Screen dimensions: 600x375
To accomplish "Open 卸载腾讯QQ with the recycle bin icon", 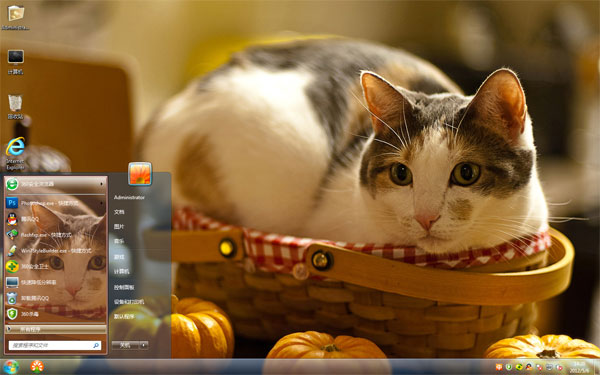I will pos(55,298).
